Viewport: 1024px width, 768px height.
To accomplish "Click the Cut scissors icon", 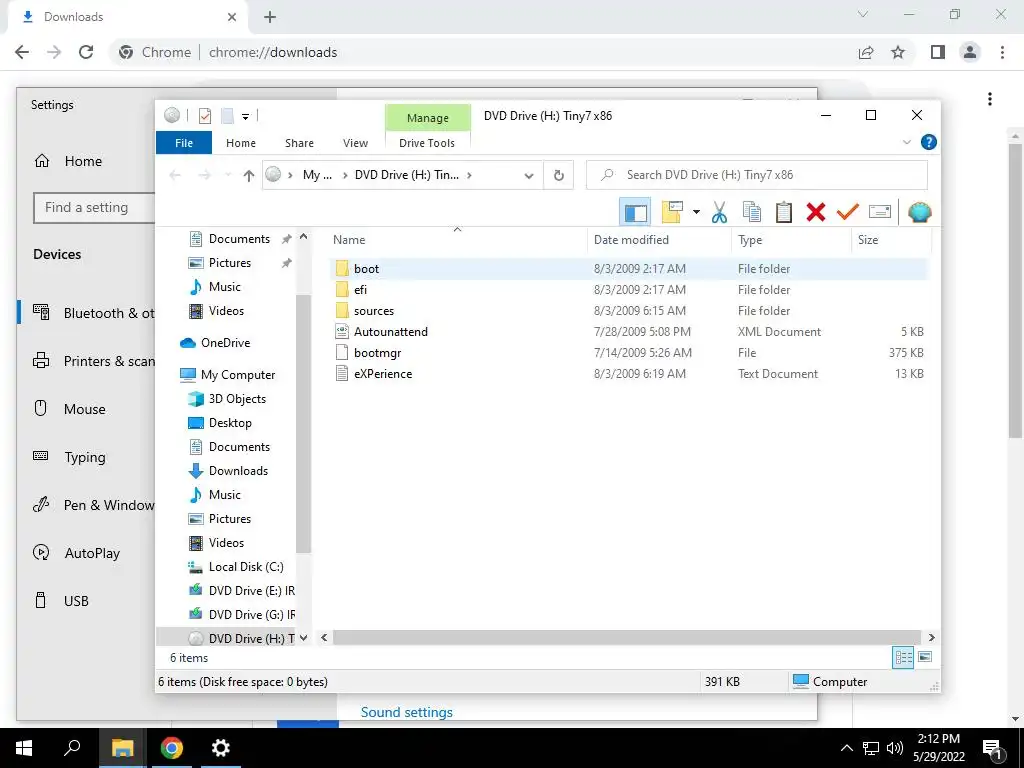I will tap(719, 212).
